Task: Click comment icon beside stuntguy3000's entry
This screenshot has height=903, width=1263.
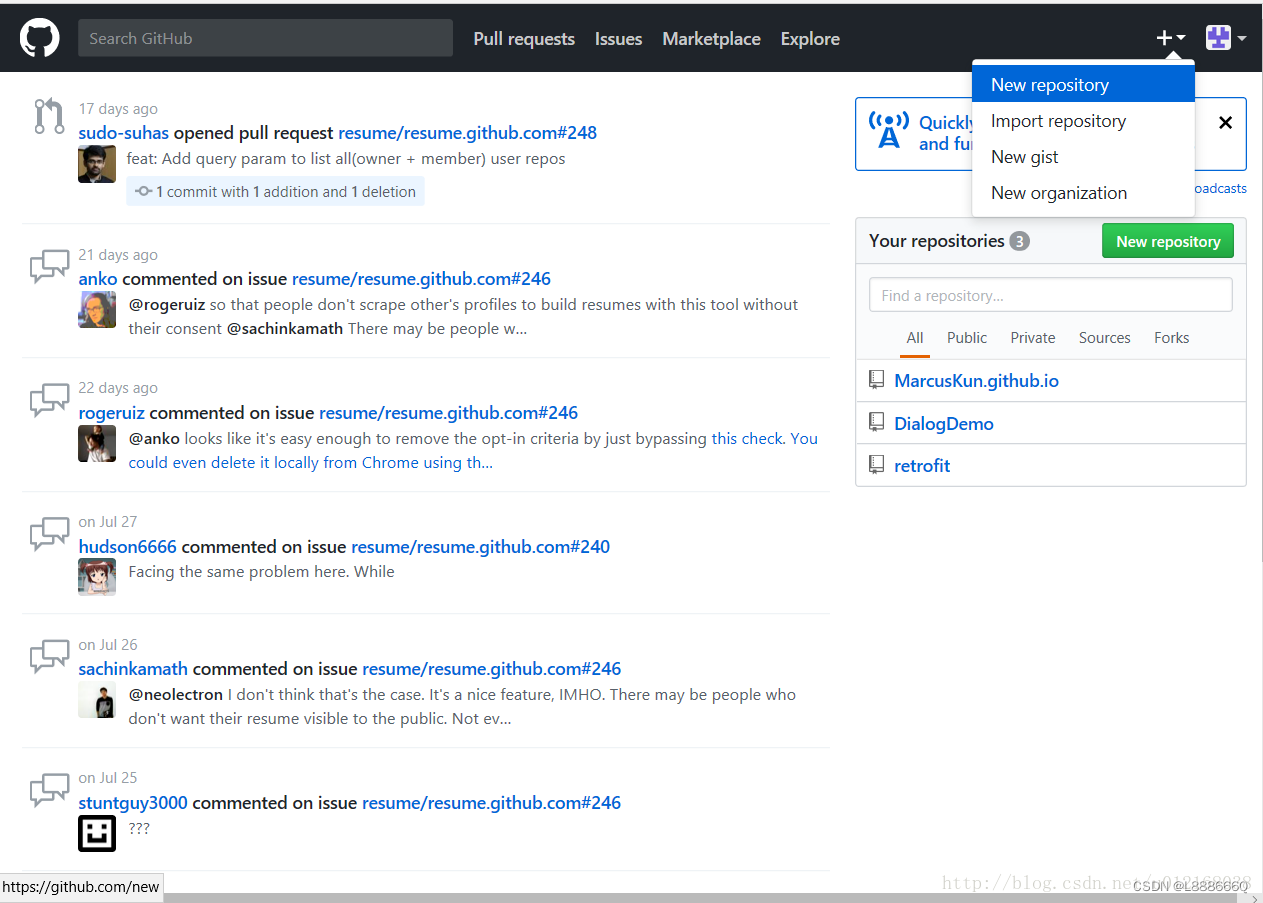Action: [x=49, y=789]
